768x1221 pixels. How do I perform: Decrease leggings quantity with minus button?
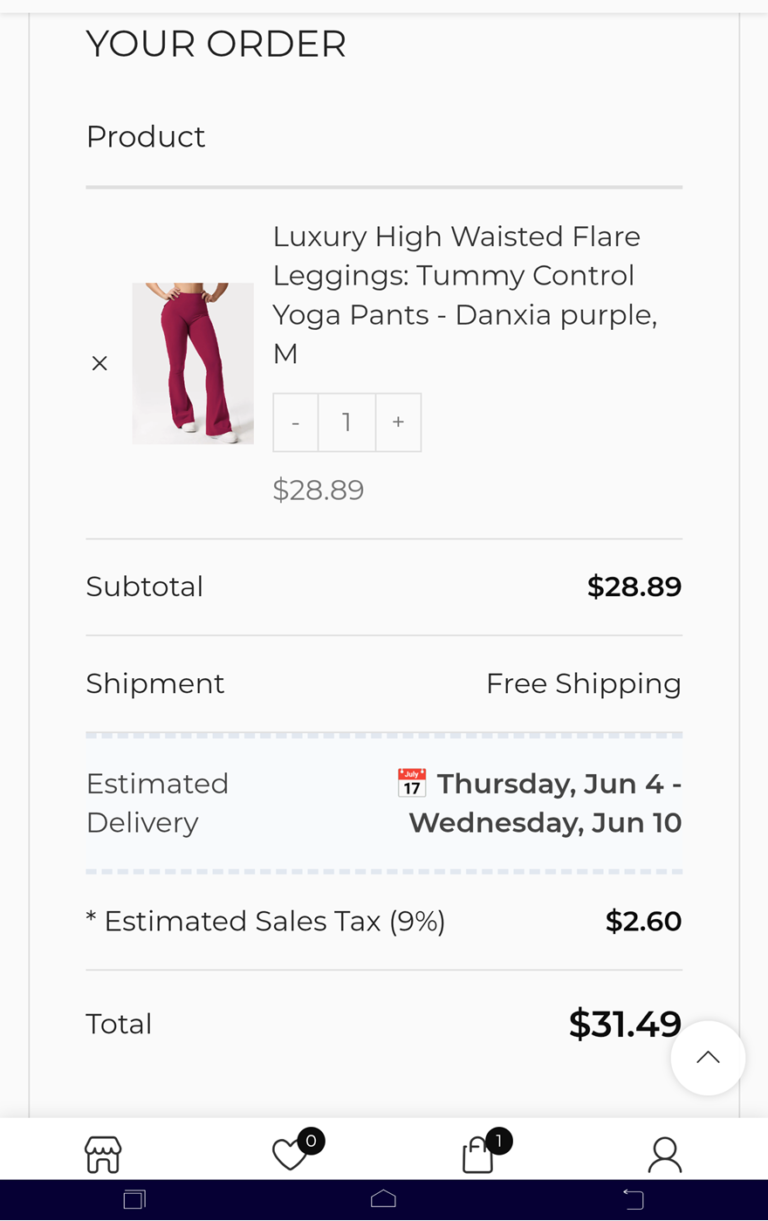296,422
